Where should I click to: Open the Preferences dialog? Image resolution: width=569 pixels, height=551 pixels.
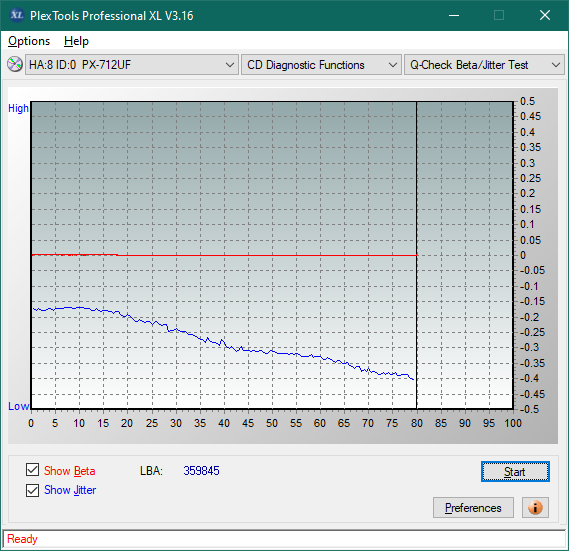(473, 507)
